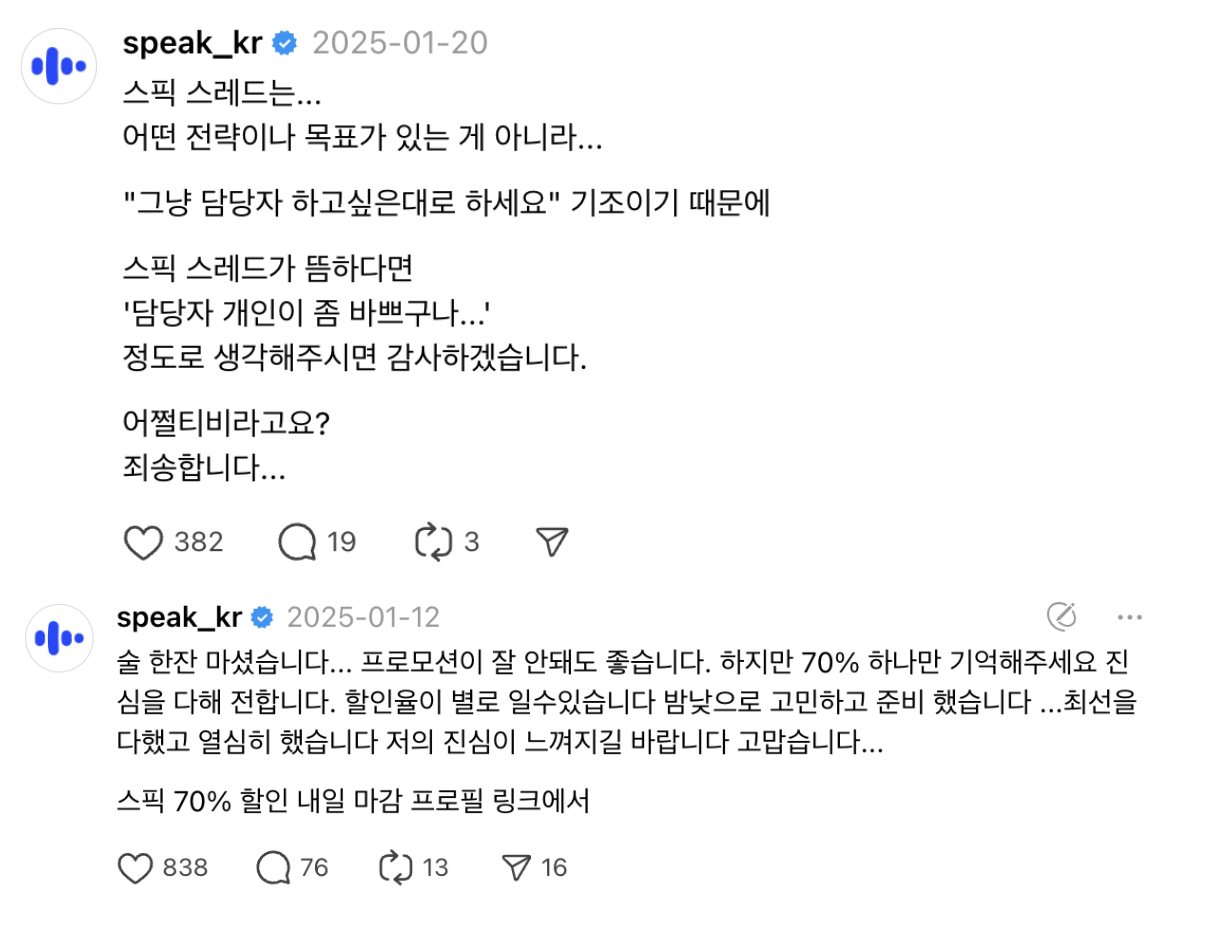Like the 2025-01-20 post

pyautogui.click(x=143, y=541)
